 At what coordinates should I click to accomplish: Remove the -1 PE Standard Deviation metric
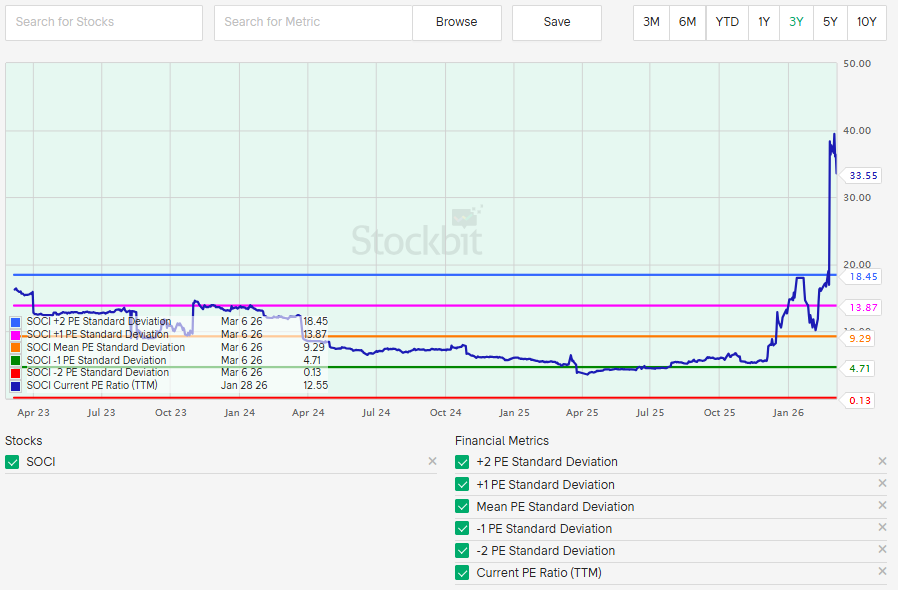(x=882, y=528)
